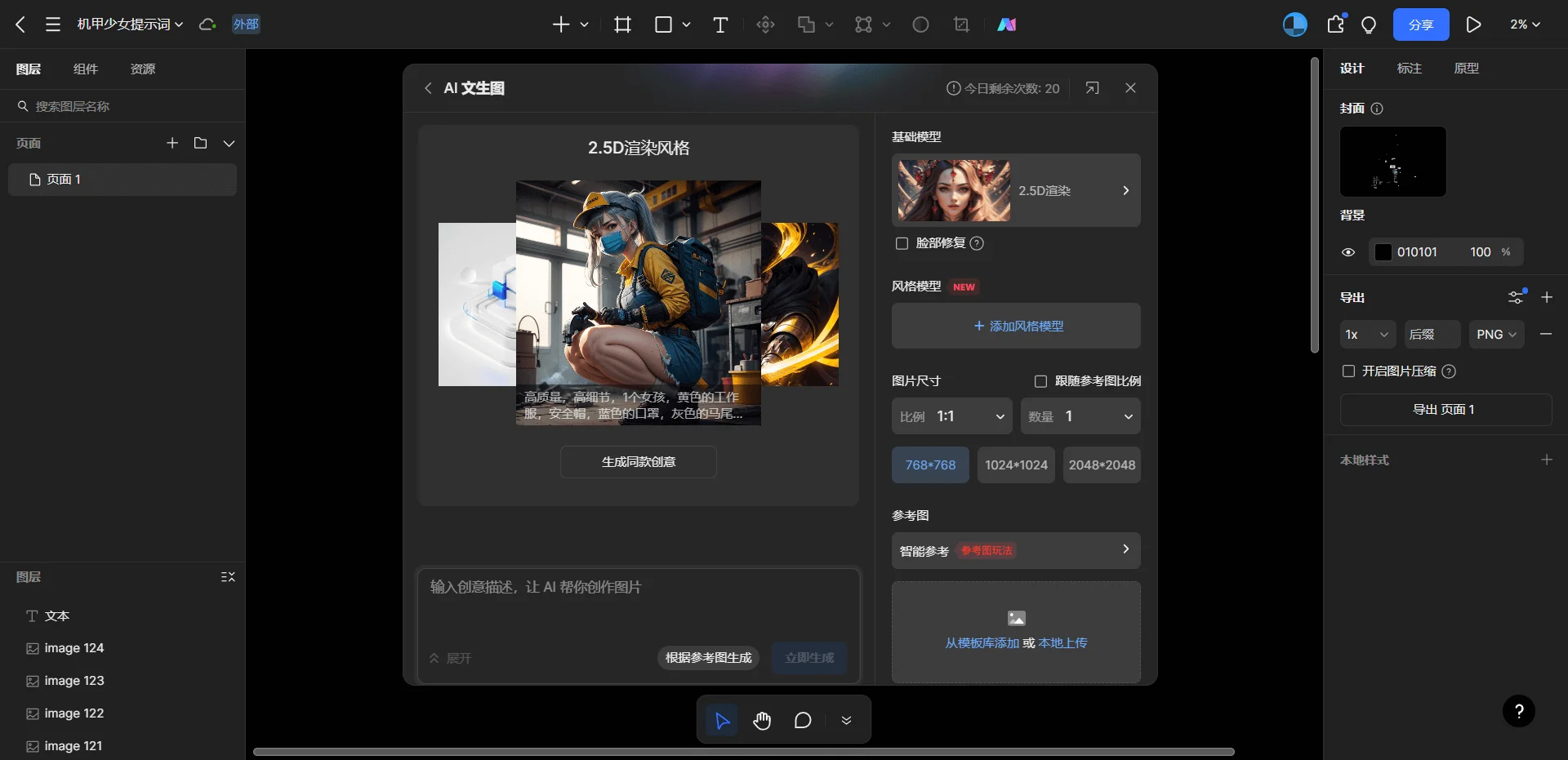Screen dimensions: 1568x760
Task: Click the Share panel icon near the avatar
Action: 1335,24
